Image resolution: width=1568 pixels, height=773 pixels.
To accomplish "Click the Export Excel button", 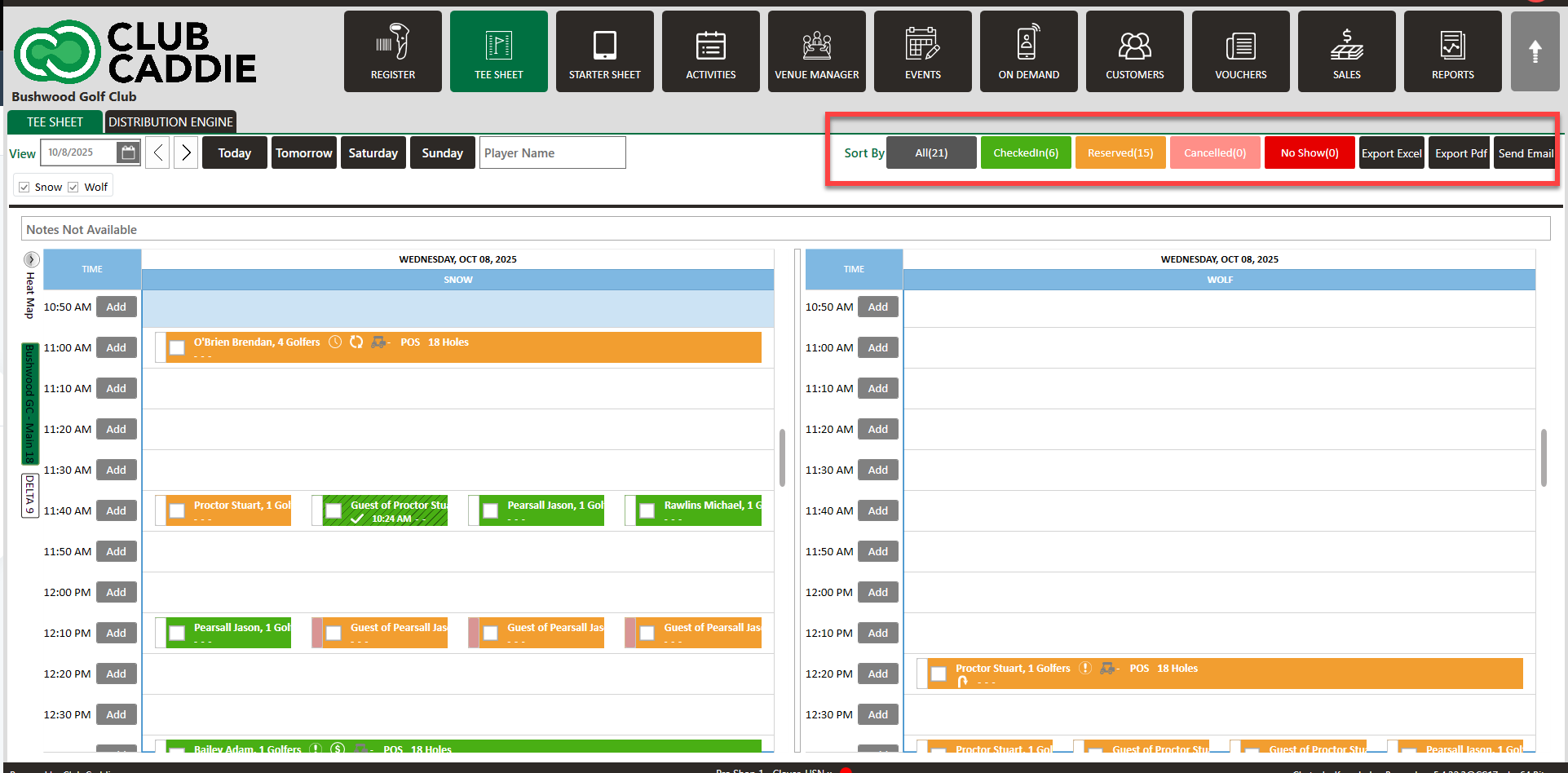I will (x=1391, y=153).
